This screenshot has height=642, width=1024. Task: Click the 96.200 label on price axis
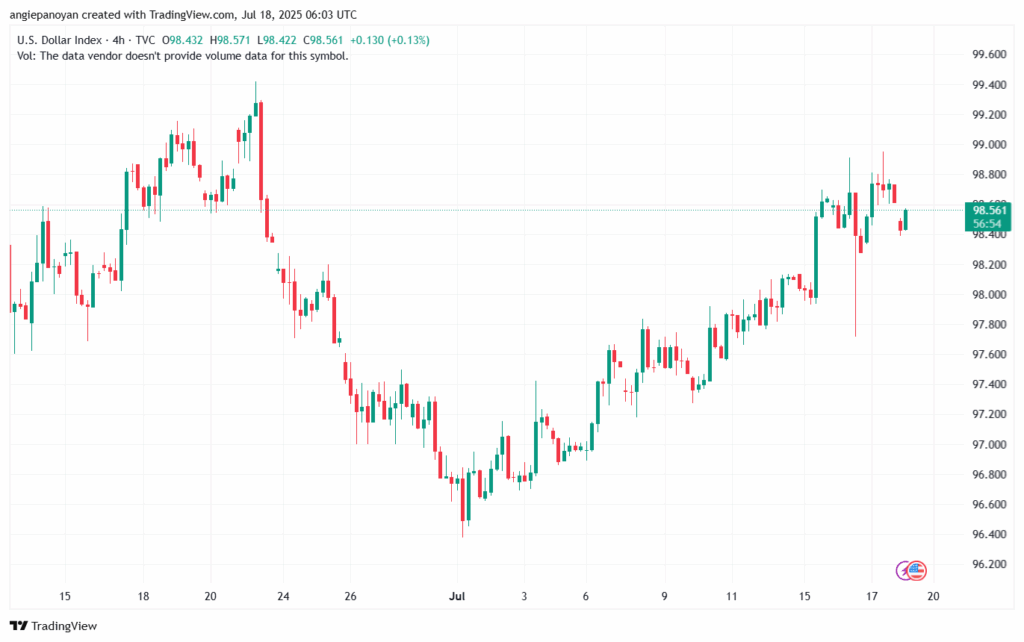coord(988,564)
